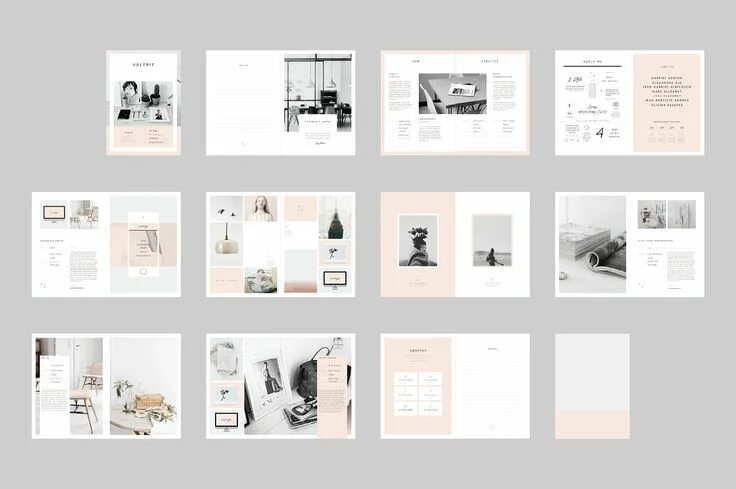
Task: Open the spread showing the phone mockup
Action: [106, 244]
